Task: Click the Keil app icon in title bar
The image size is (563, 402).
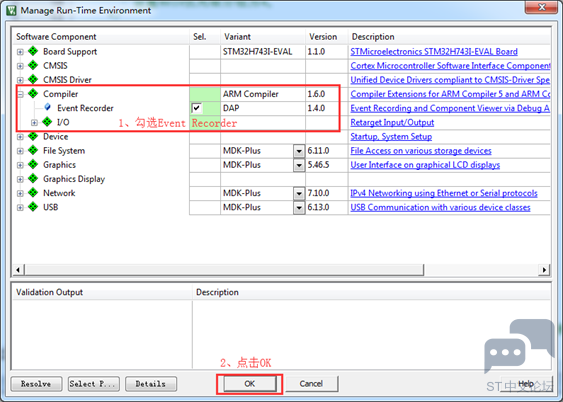Action: click(11, 10)
